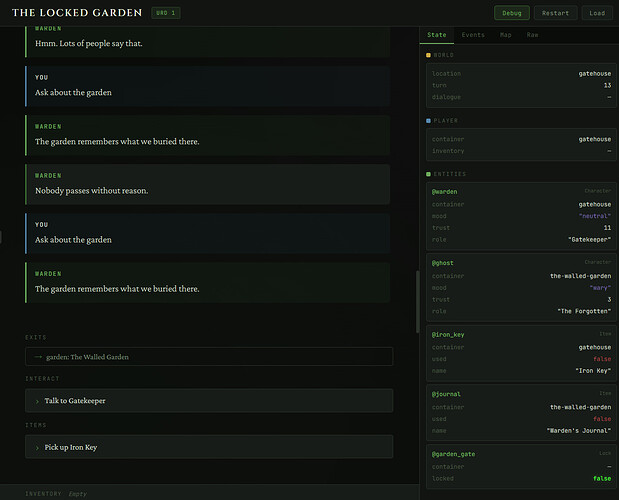Screen dimensions: 619x500
Task: Click the arrow icon beside garden exit
Action: (x=37, y=357)
